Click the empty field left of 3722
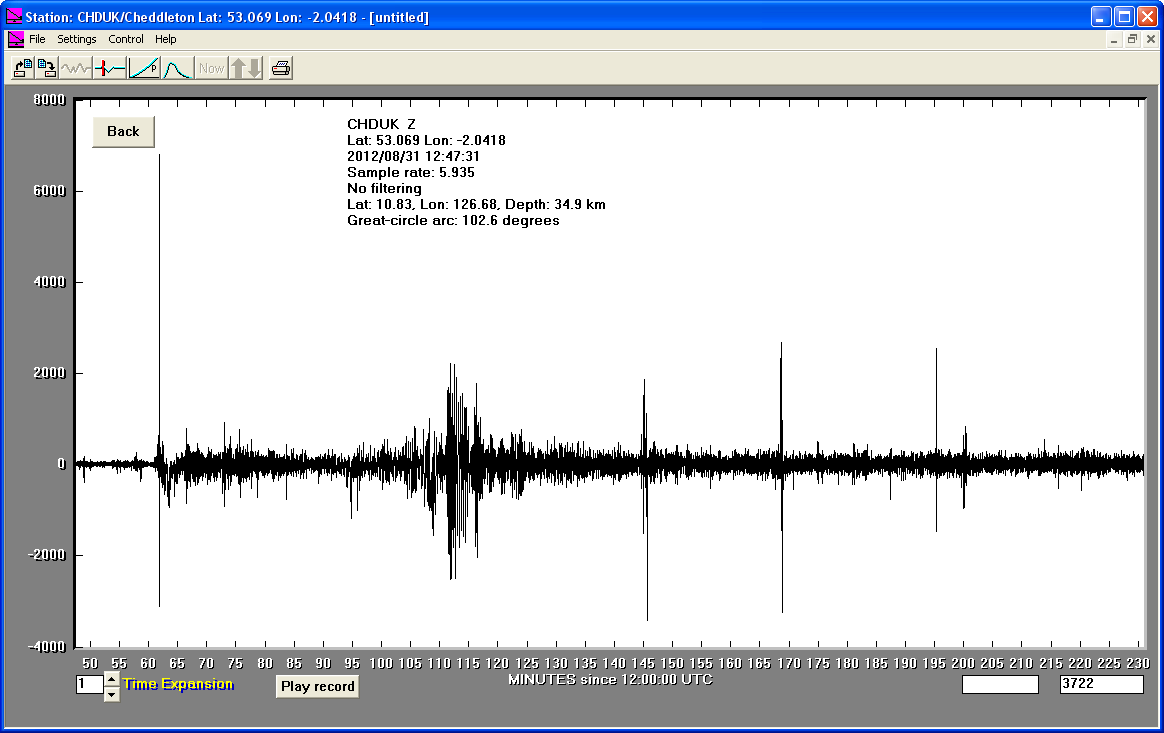The height and width of the screenshot is (733, 1164). [1000, 684]
